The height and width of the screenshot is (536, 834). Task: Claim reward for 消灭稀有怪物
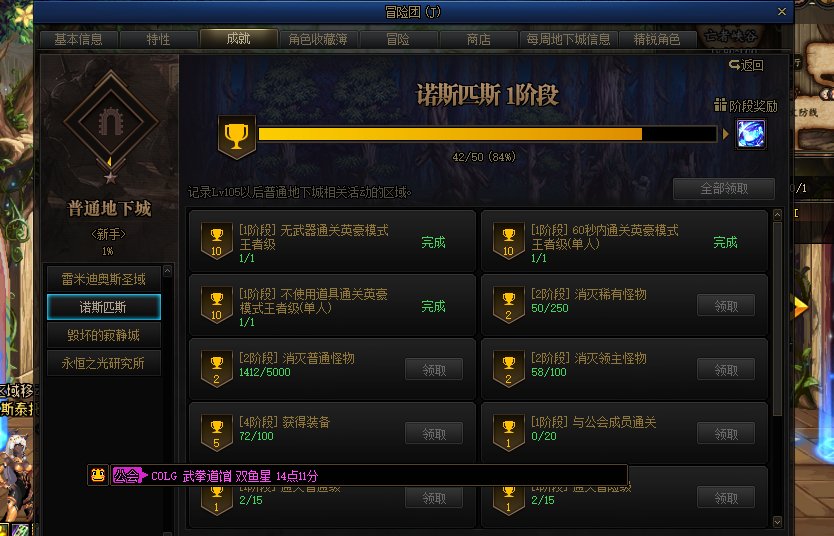(x=725, y=306)
